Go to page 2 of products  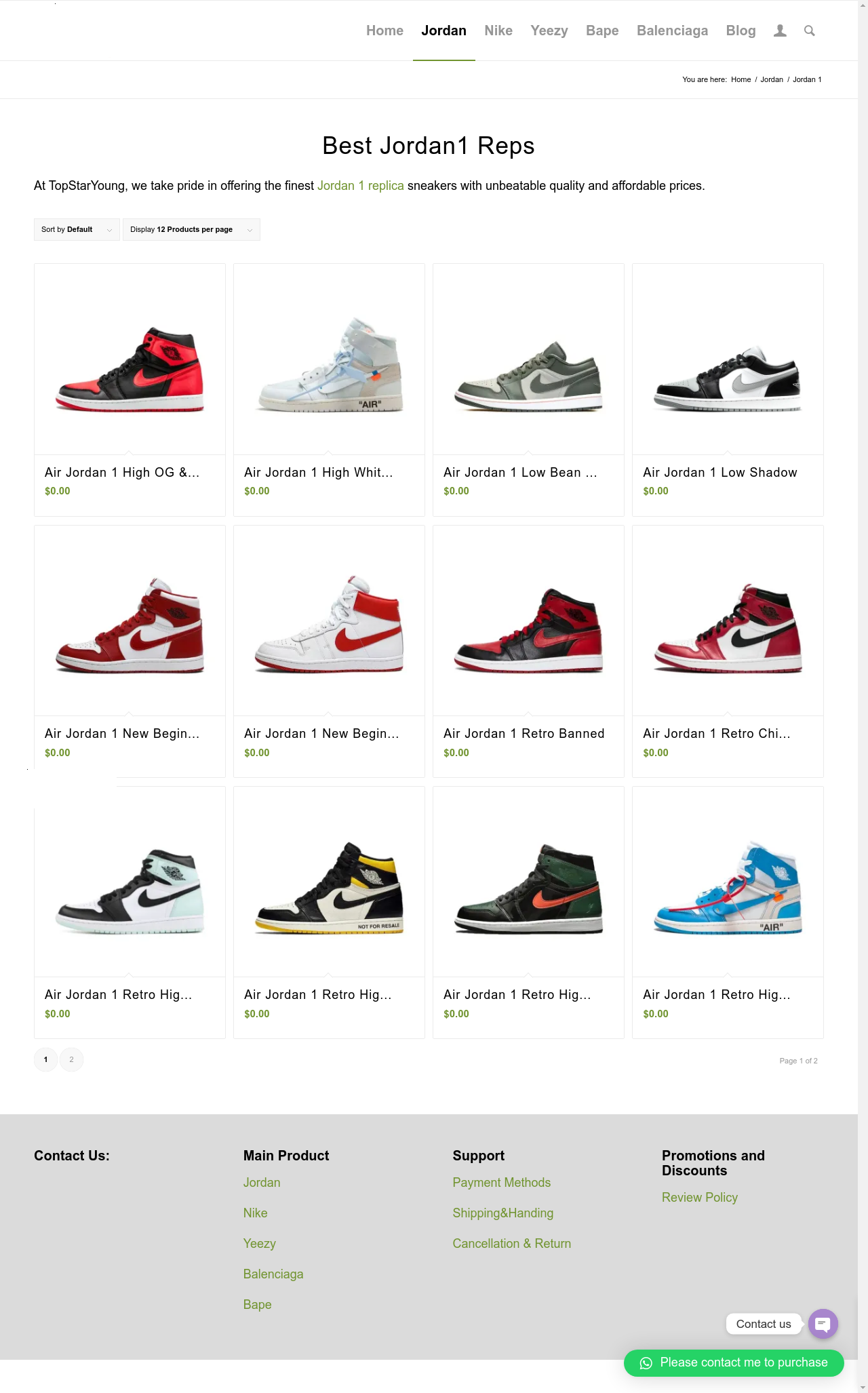coord(71,1059)
